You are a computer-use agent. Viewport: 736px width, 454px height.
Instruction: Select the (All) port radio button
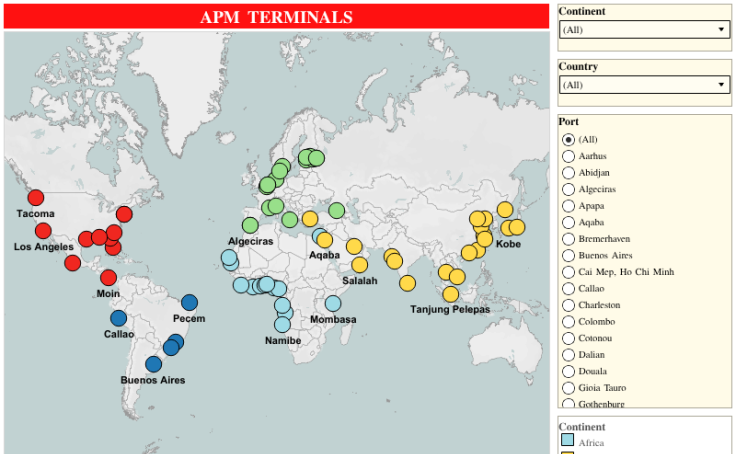tap(569, 140)
